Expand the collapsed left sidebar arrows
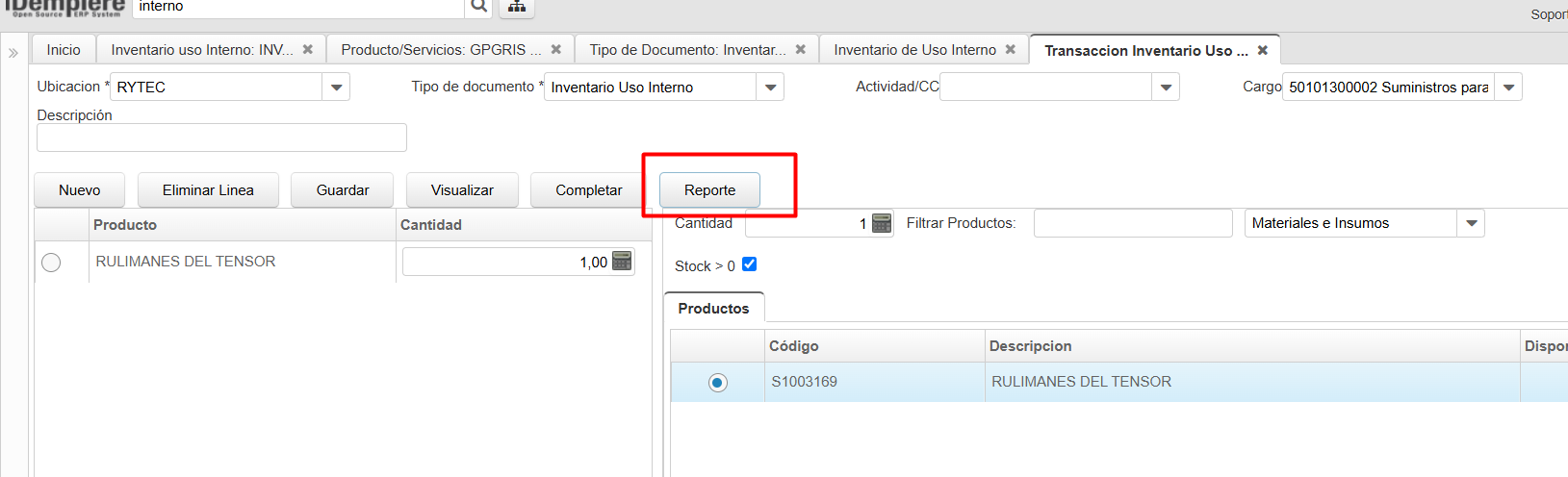Viewport: 1568px width, 477px height. click(13, 53)
